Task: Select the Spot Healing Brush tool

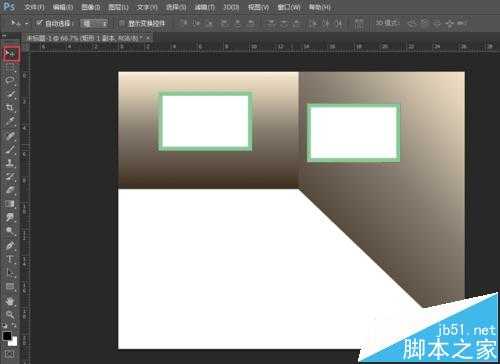Action: point(10,136)
